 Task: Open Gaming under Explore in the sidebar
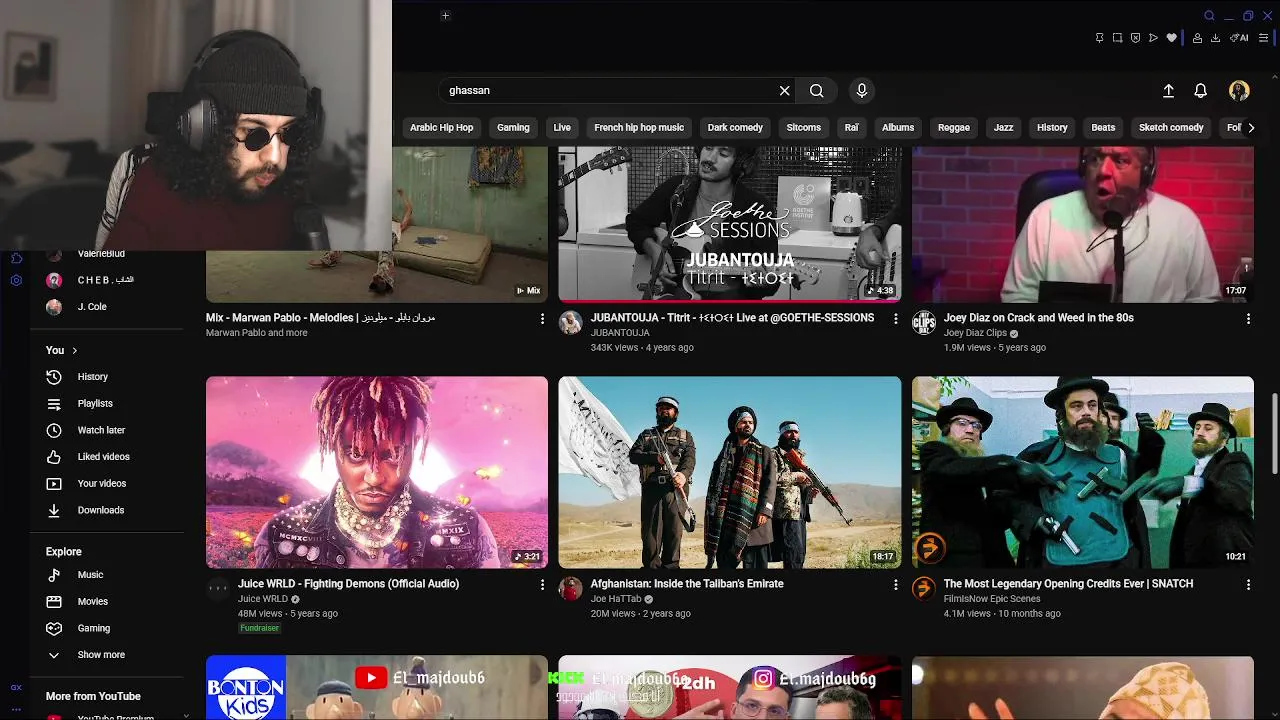tap(92, 628)
